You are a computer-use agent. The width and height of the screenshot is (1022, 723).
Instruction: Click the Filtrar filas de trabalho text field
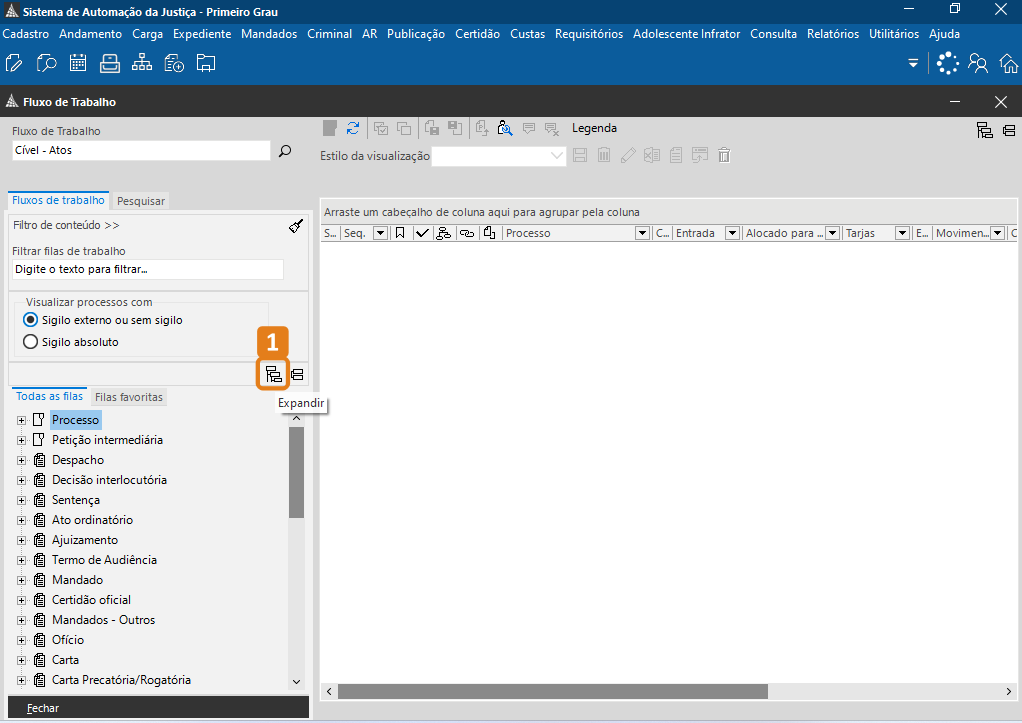(147, 269)
